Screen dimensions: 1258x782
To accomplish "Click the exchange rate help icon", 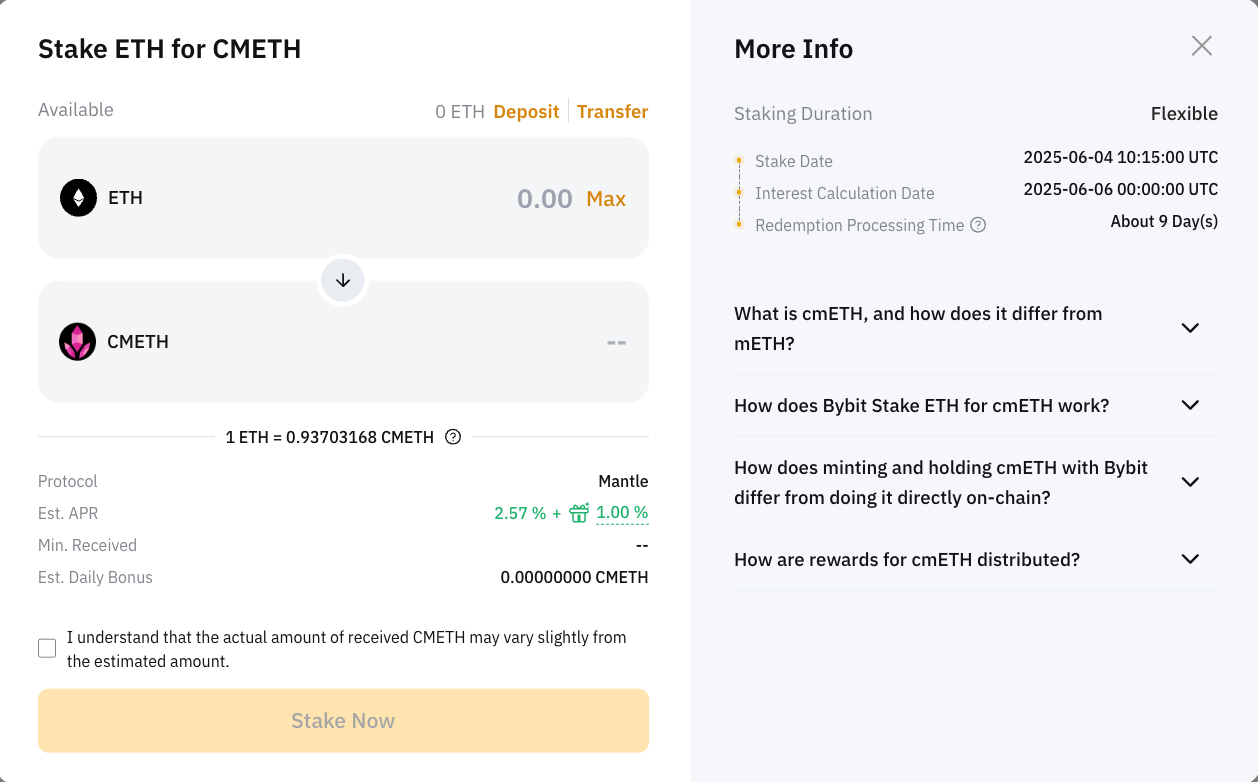I will (453, 437).
